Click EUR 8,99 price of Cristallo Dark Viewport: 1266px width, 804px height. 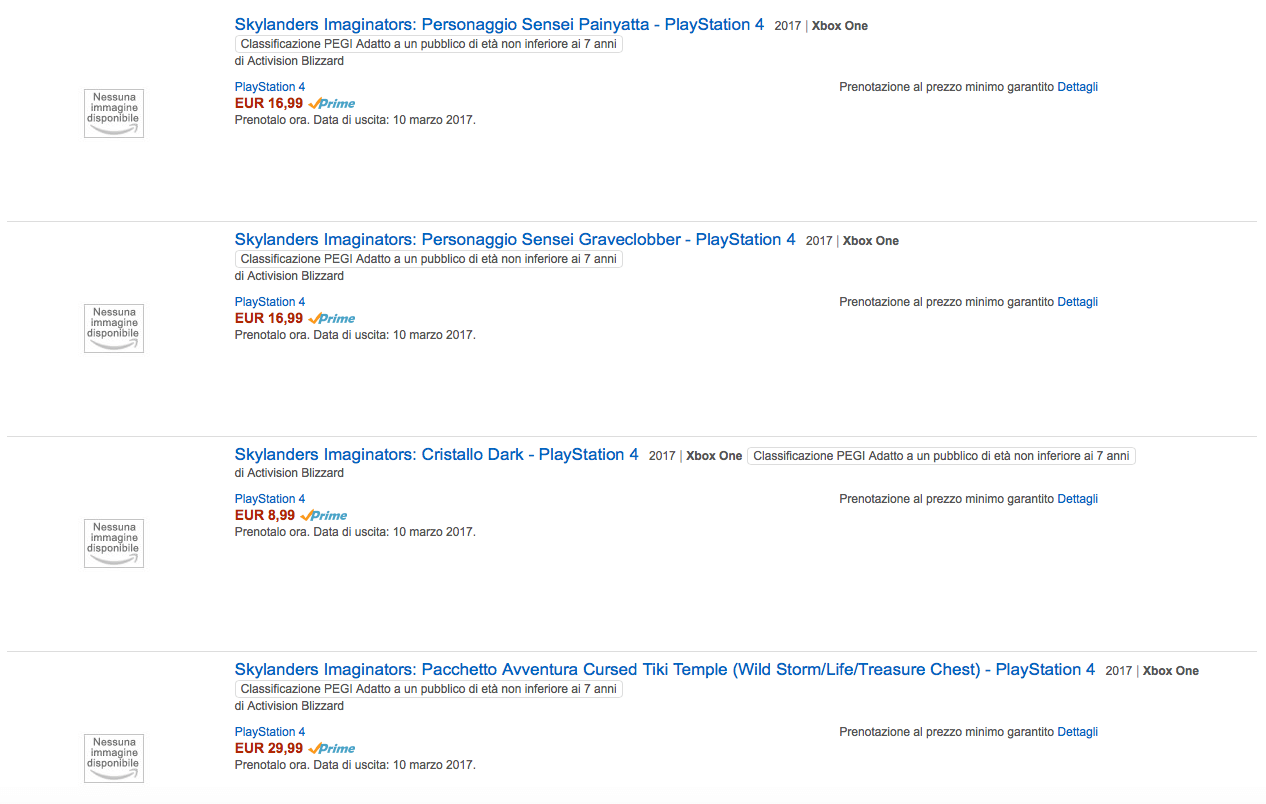265,515
